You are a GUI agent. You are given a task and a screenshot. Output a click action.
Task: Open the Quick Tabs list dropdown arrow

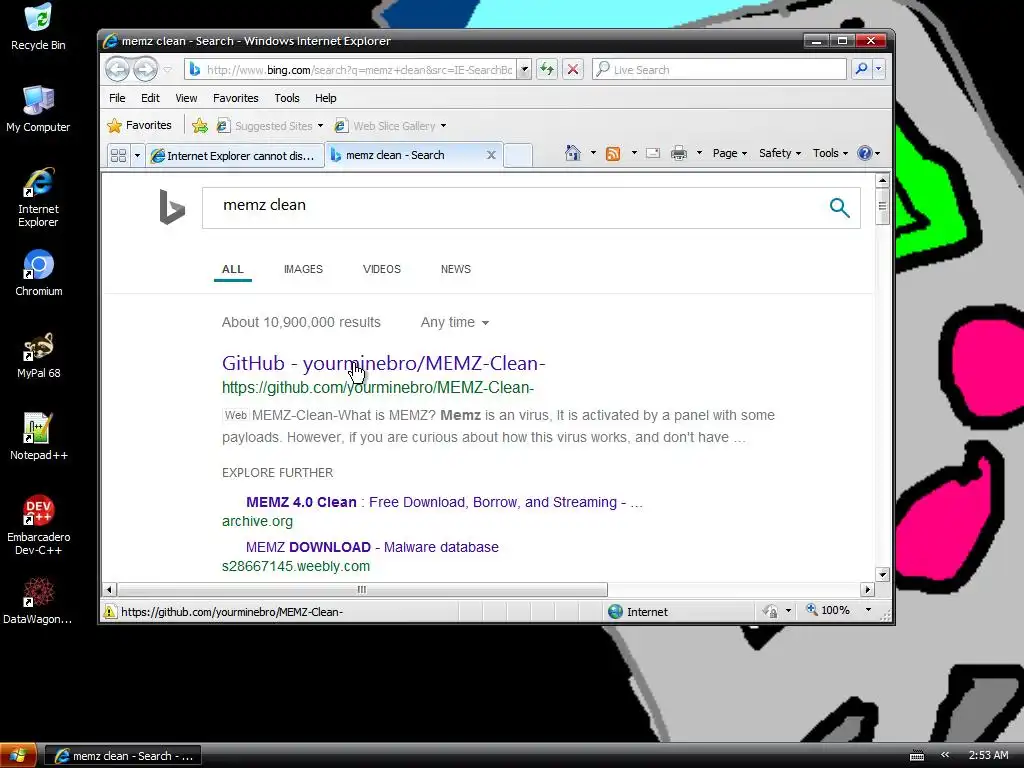point(137,155)
